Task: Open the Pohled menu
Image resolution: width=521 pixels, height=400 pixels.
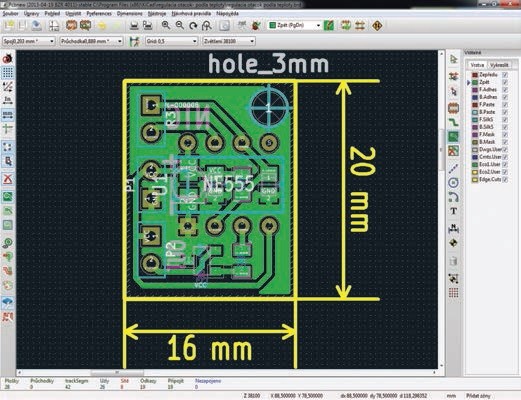Action: tap(52, 14)
